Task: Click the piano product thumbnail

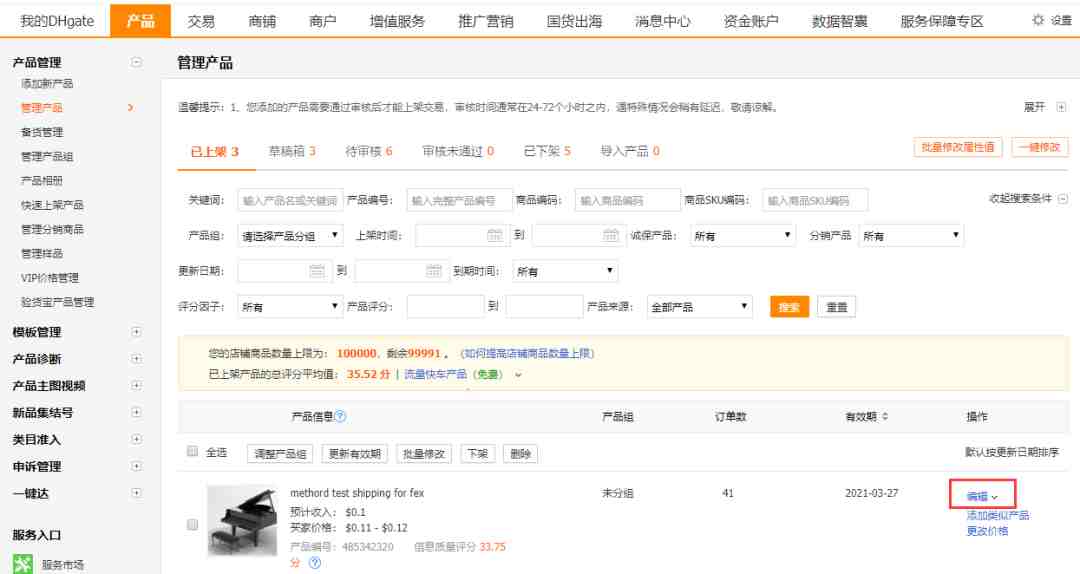Action: 242,520
